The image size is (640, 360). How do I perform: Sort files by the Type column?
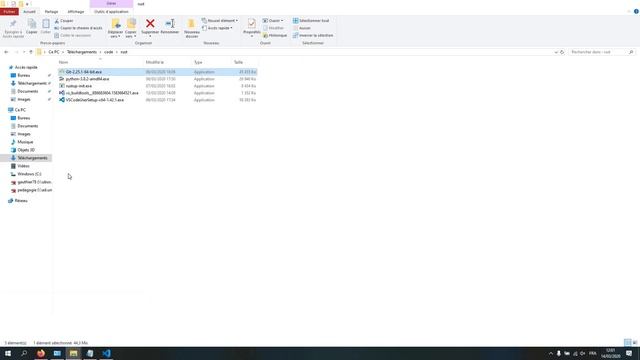(x=198, y=62)
